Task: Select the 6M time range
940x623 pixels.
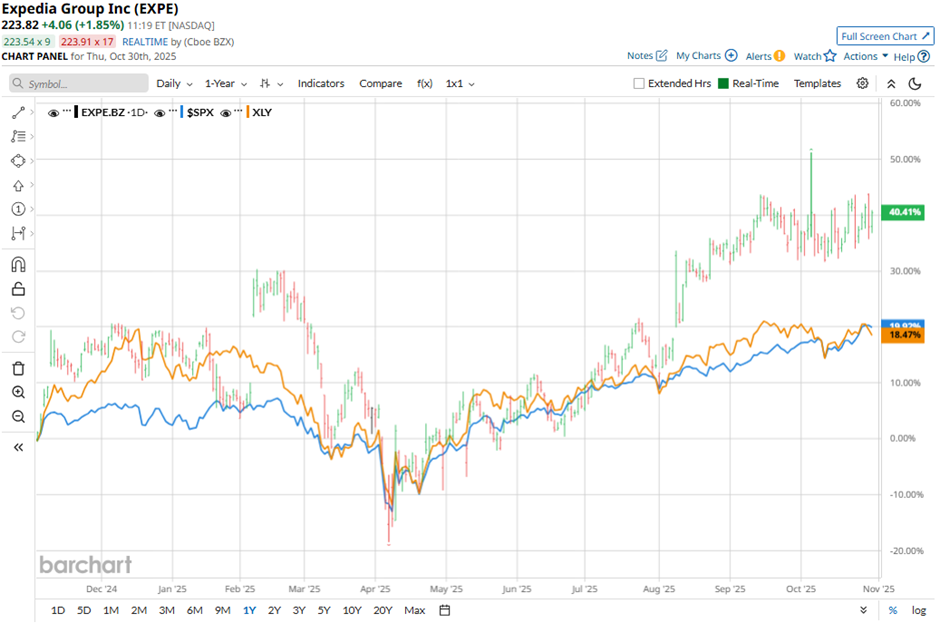Action: tap(194, 610)
